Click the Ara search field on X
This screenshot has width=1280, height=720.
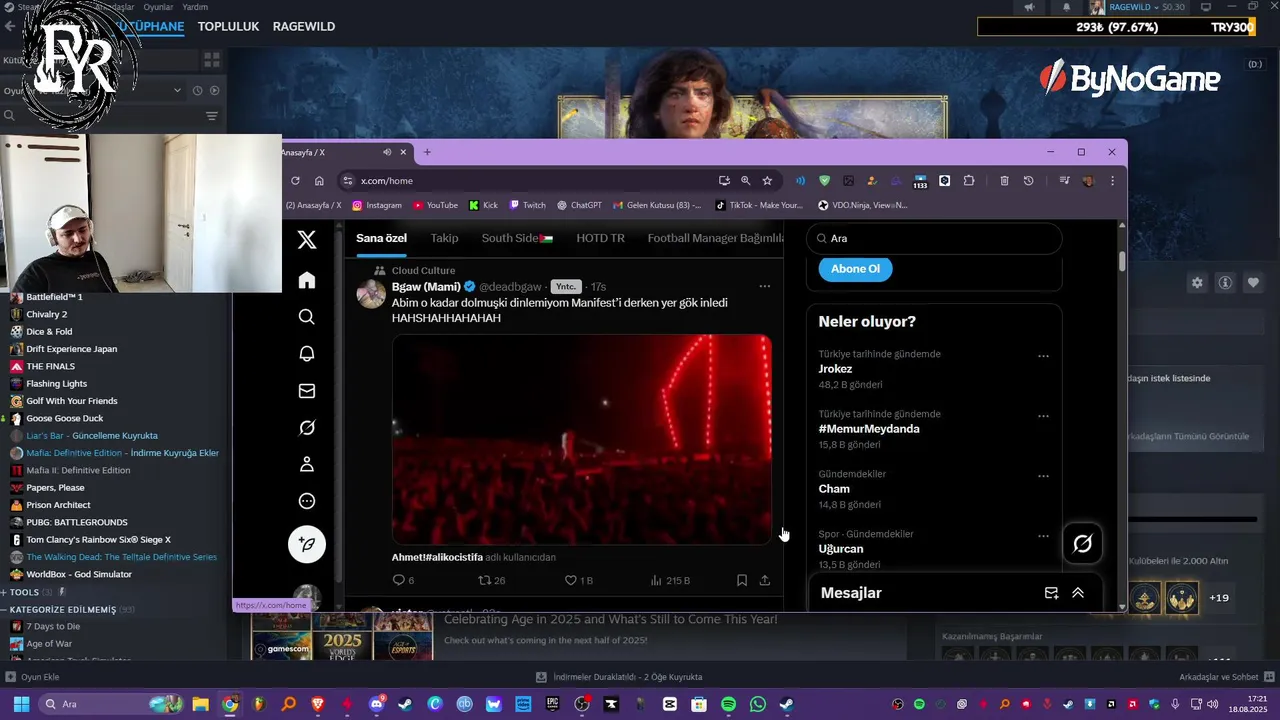934,239
